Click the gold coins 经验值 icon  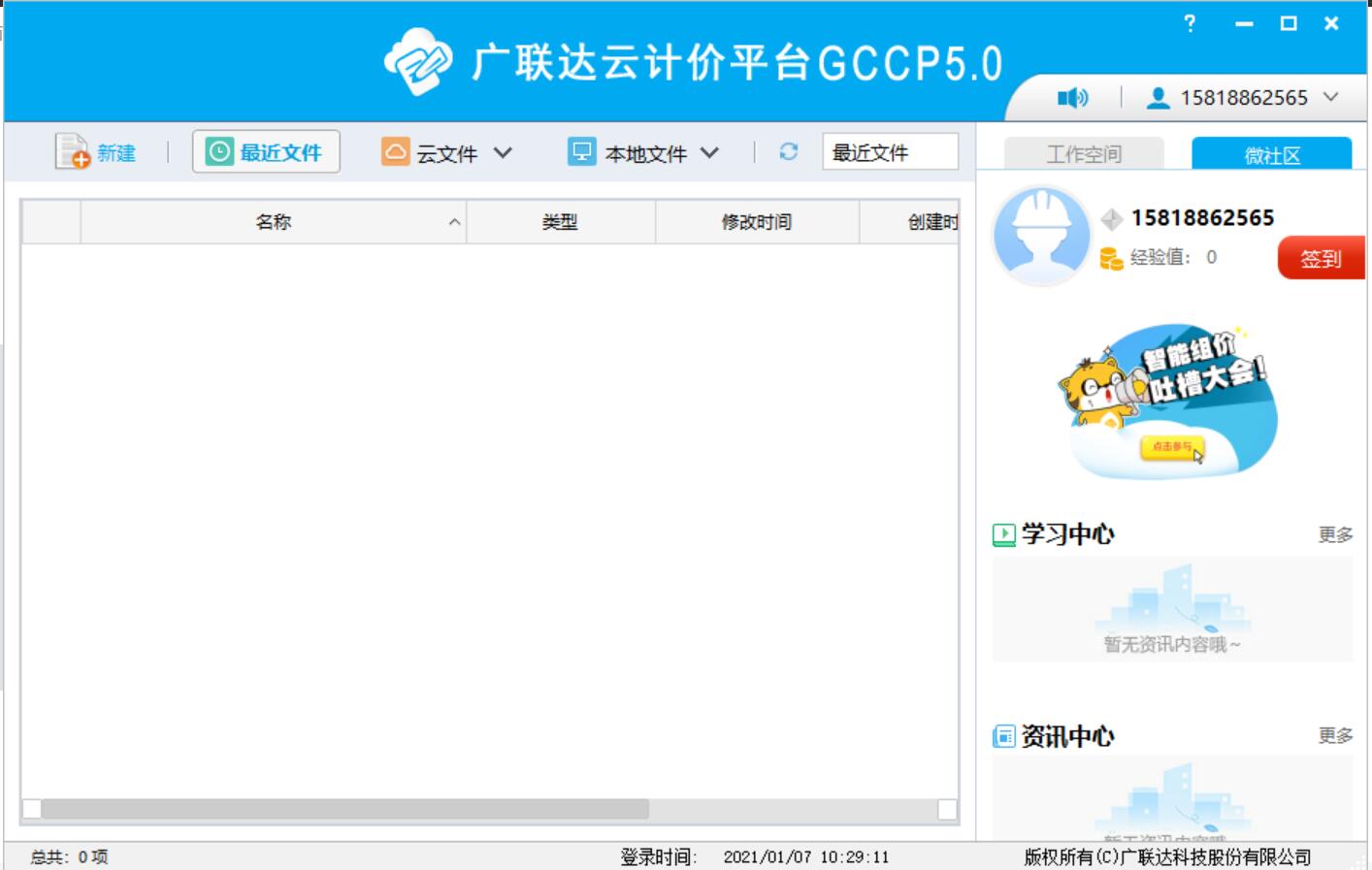(1111, 258)
